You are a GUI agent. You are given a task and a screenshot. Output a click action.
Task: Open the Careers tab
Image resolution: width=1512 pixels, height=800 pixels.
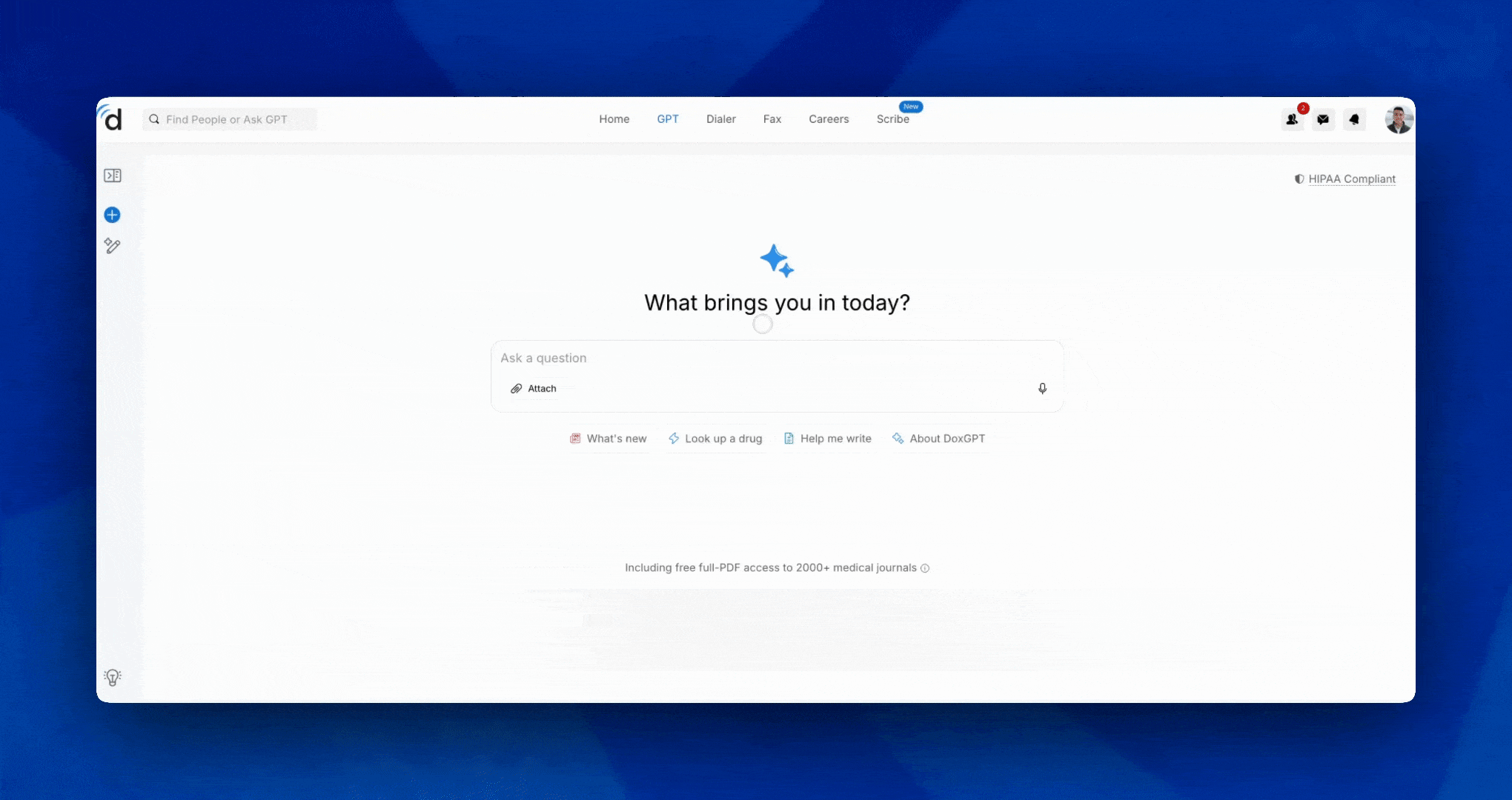point(829,119)
